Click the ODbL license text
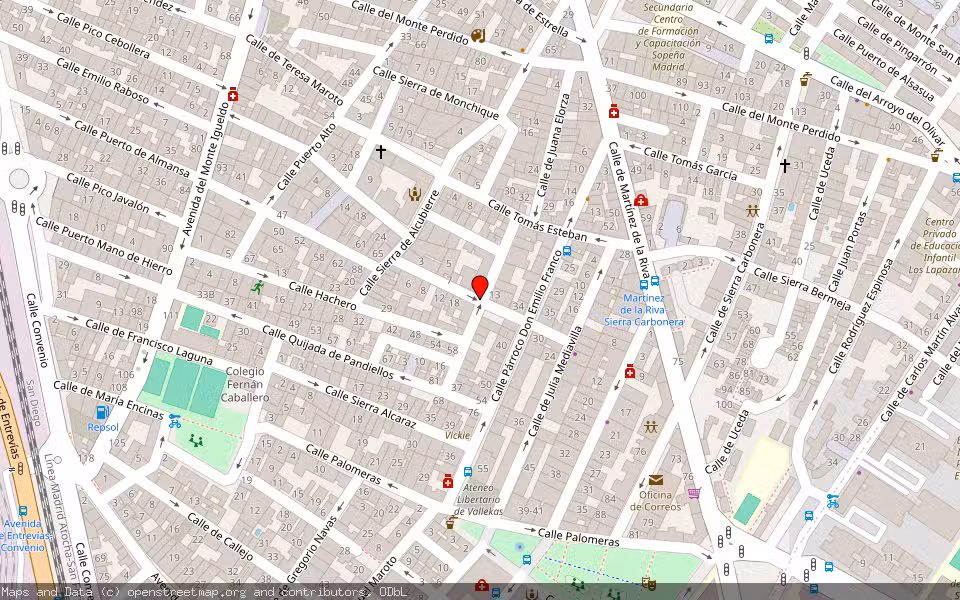Viewport: 960px width, 600px height. pos(394,591)
